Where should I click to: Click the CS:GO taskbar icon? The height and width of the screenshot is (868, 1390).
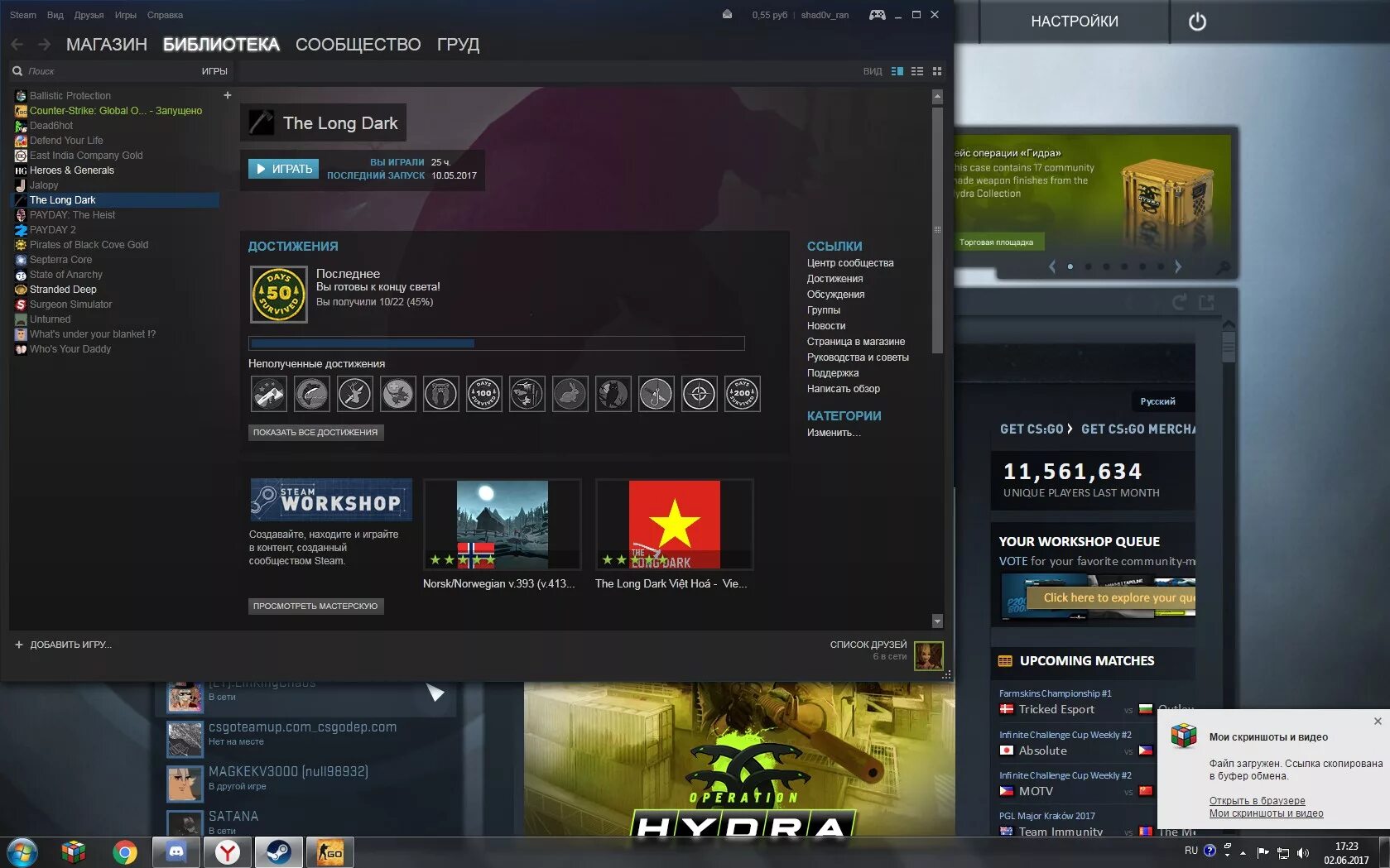(x=329, y=851)
